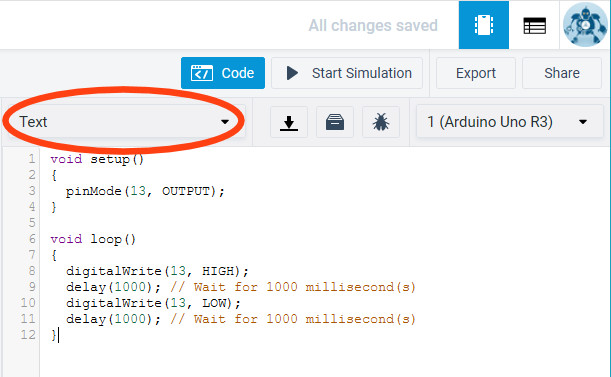The width and height of the screenshot is (611, 377).
Task: Click the play triangle in Start Simulation
Action: (x=292, y=73)
